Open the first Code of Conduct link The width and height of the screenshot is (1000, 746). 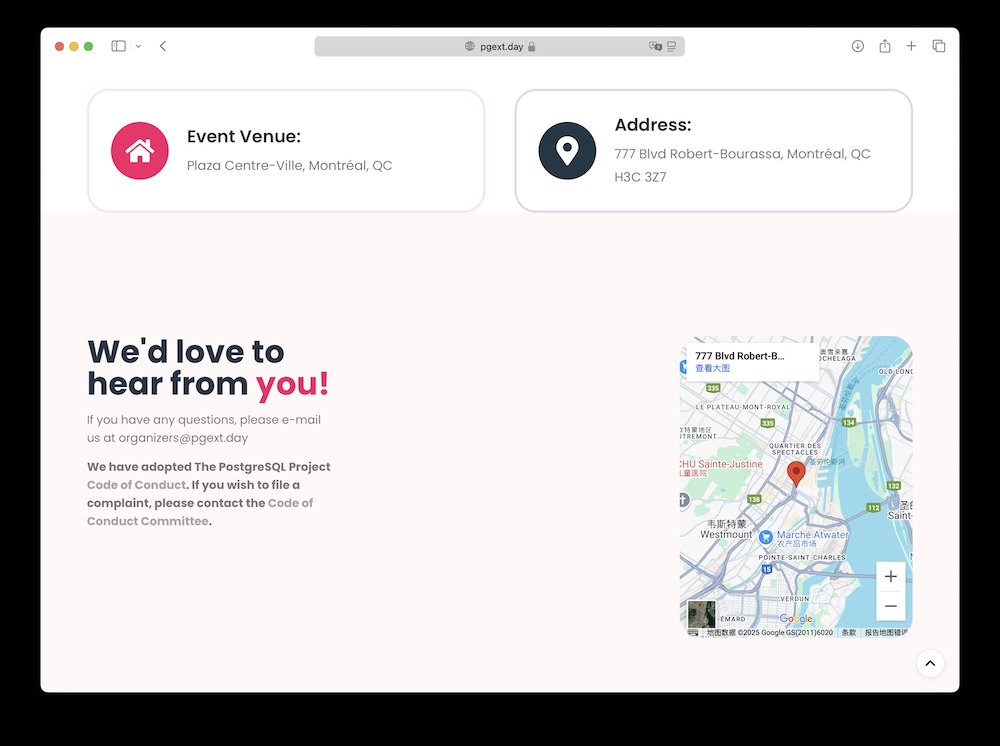click(136, 485)
